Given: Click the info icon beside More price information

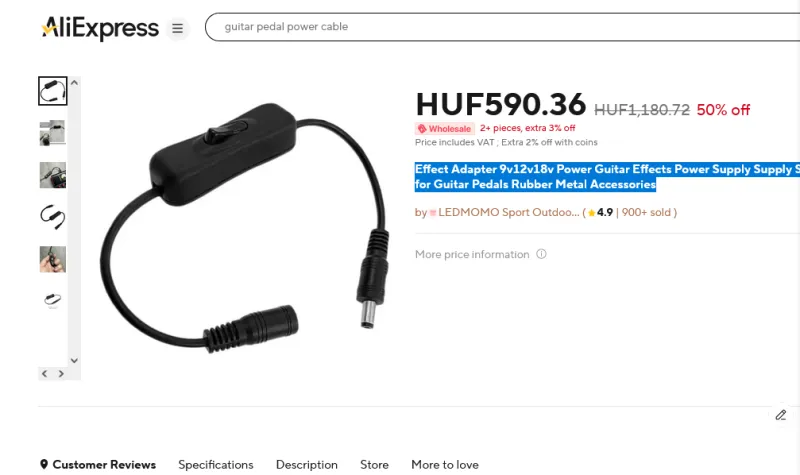Looking at the screenshot, I should (541, 254).
